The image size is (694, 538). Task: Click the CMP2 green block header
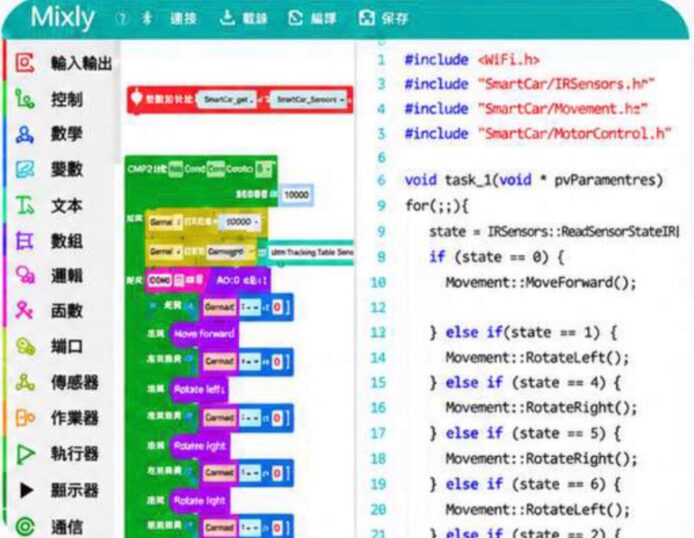click(200, 169)
